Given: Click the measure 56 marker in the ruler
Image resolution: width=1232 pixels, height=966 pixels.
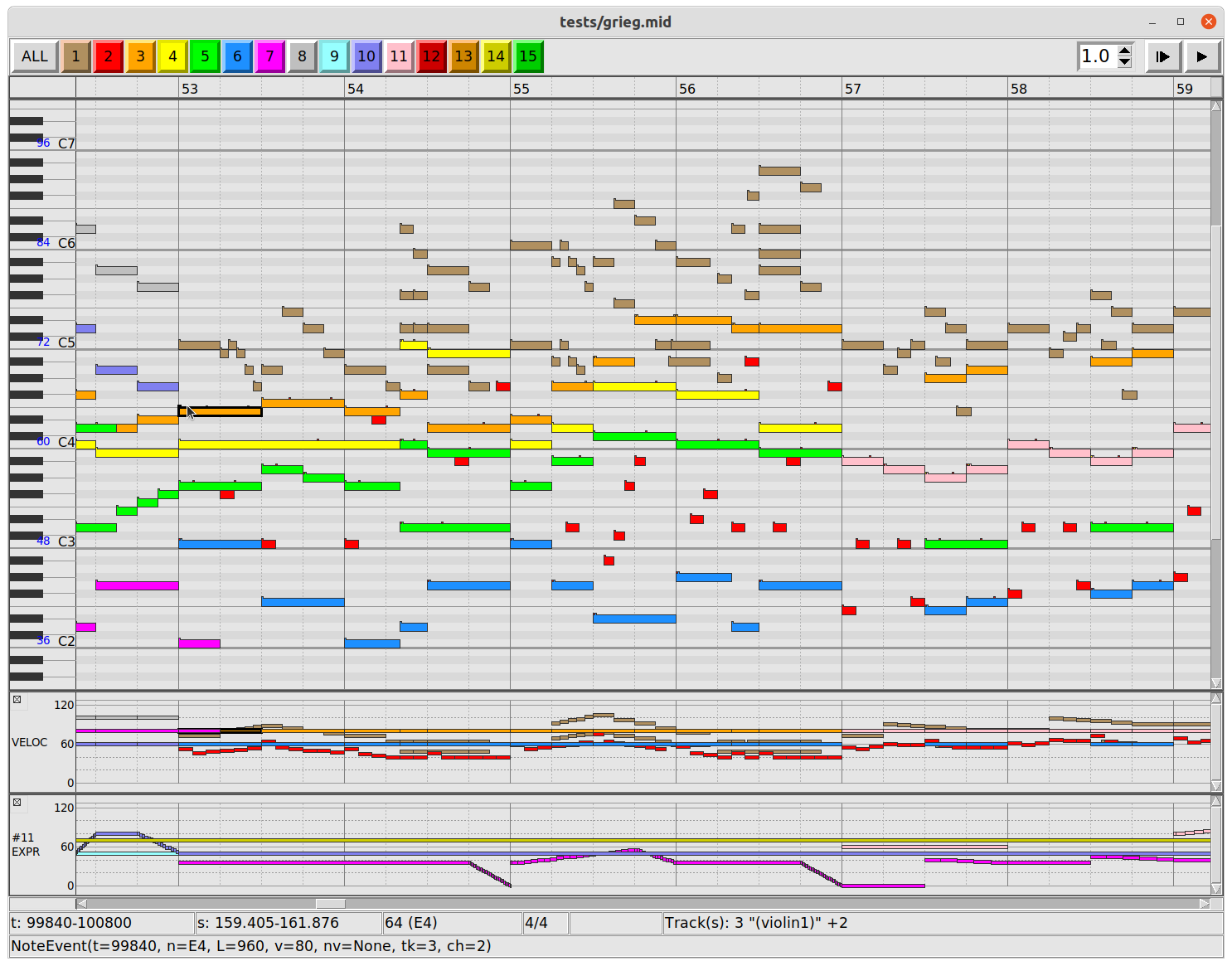Looking at the screenshot, I should click(687, 89).
